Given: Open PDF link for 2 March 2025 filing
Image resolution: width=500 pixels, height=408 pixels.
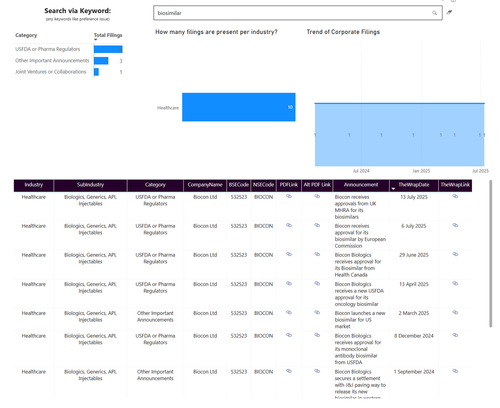Looking at the screenshot, I should pyautogui.click(x=289, y=313).
